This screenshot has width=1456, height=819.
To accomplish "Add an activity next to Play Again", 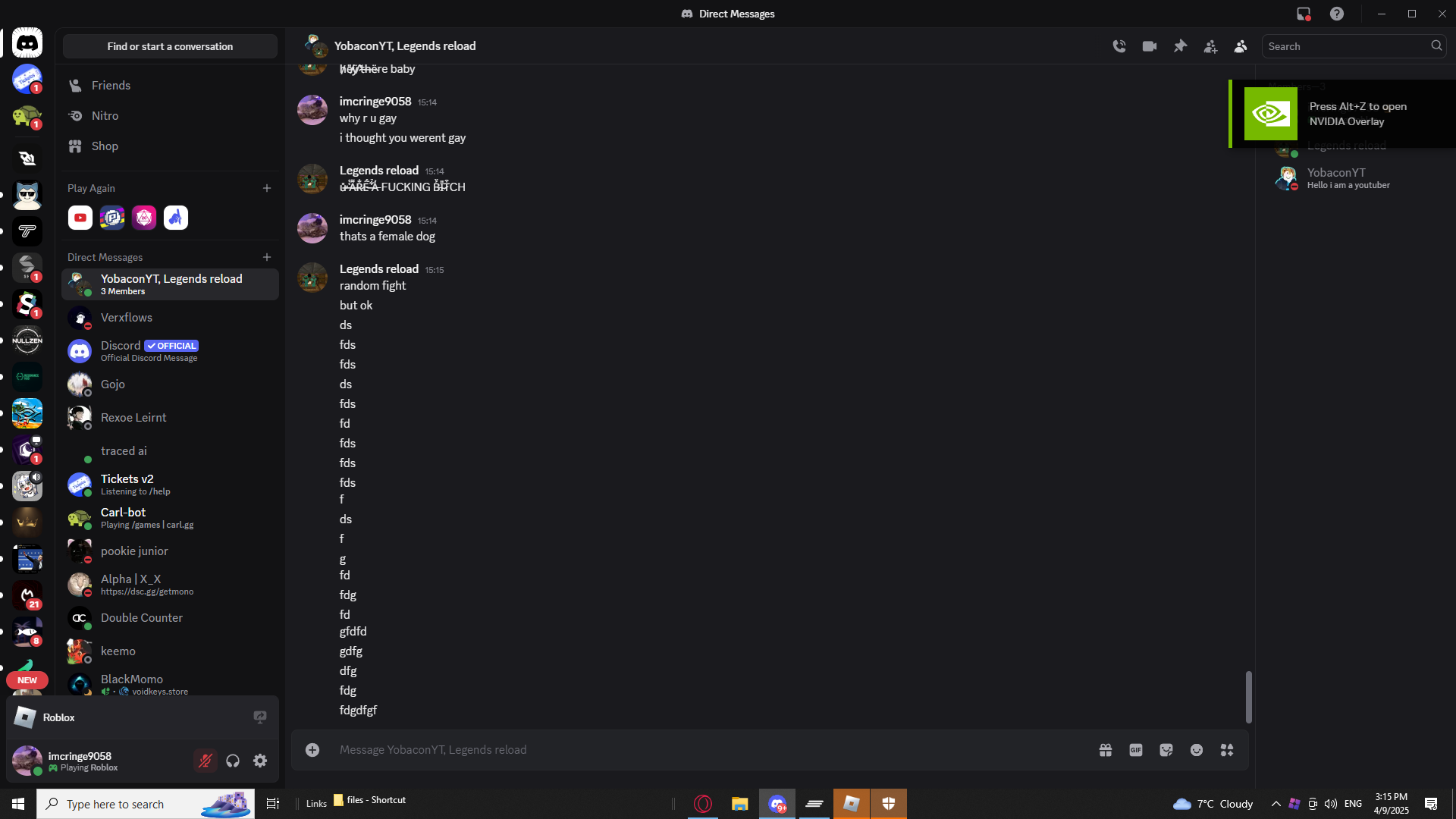I will [x=267, y=188].
